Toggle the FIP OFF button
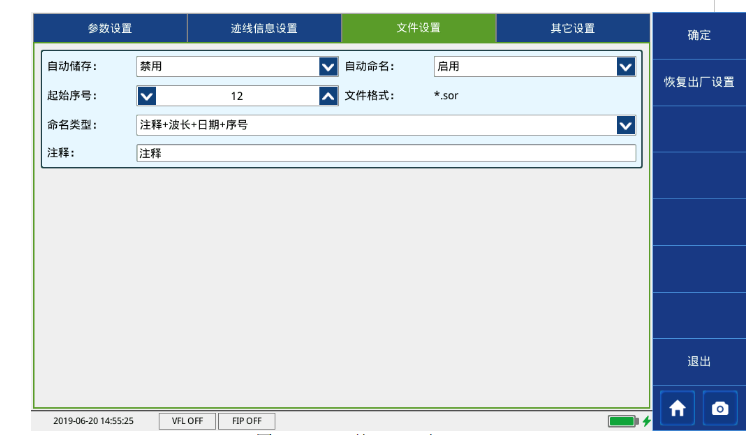The image size is (756, 435). (247, 421)
